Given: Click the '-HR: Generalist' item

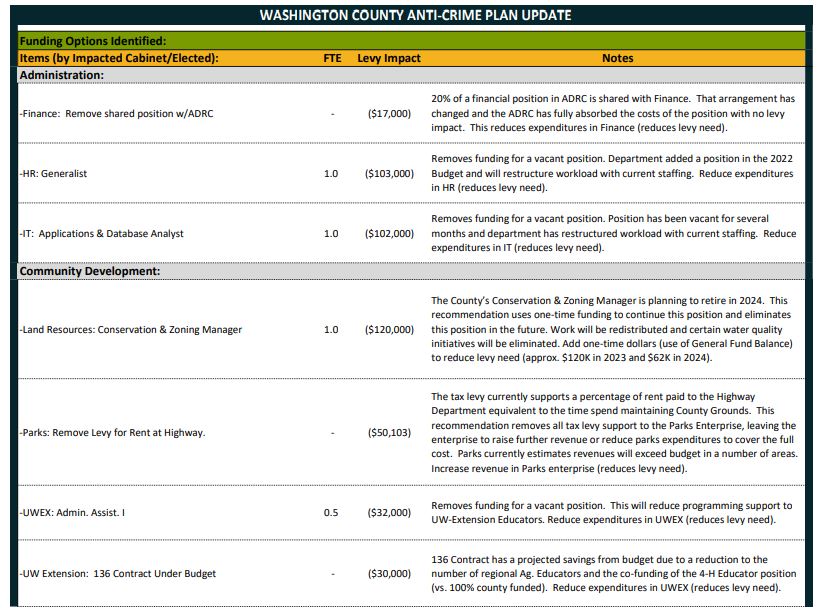Looking at the screenshot, I should click(53, 173).
